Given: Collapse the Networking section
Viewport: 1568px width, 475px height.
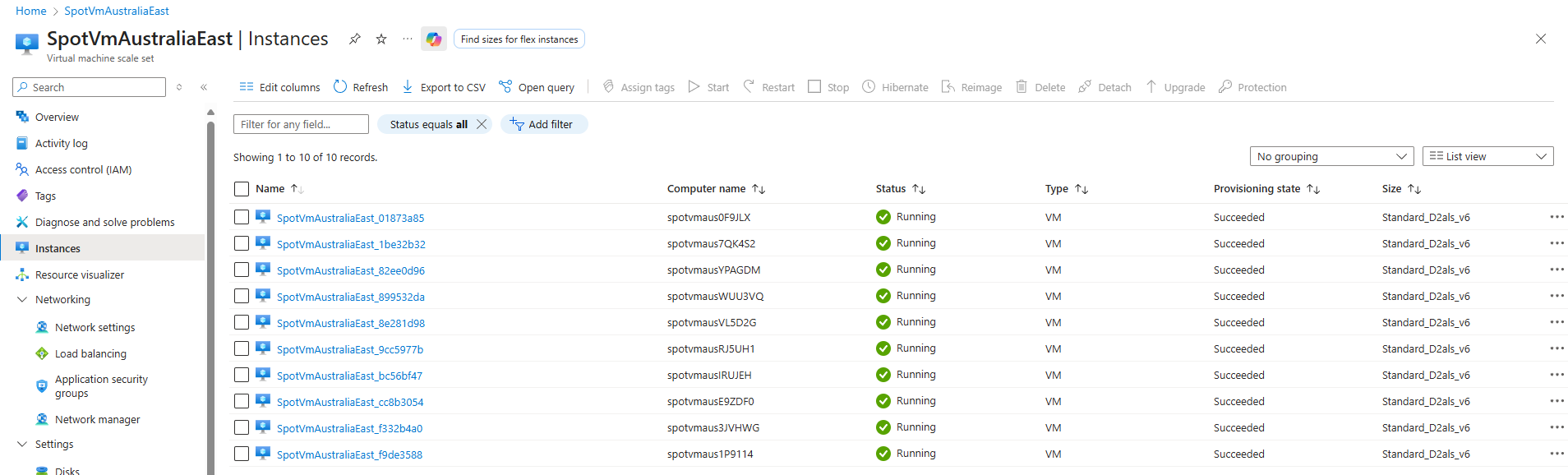Looking at the screenshot, I should pyautogui.click(x=22, y=300).
